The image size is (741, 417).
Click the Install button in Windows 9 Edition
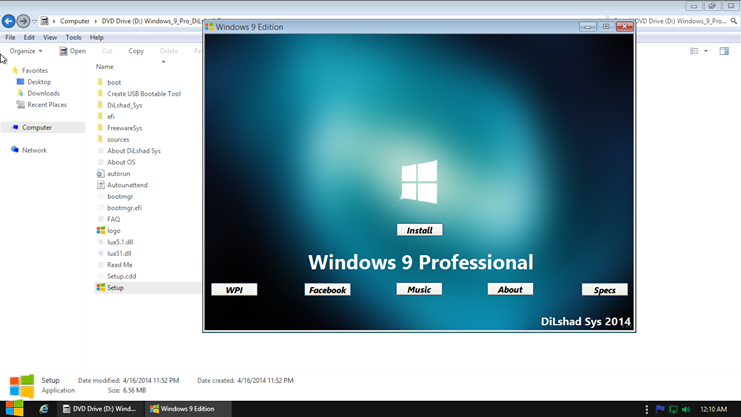[420, 230]
